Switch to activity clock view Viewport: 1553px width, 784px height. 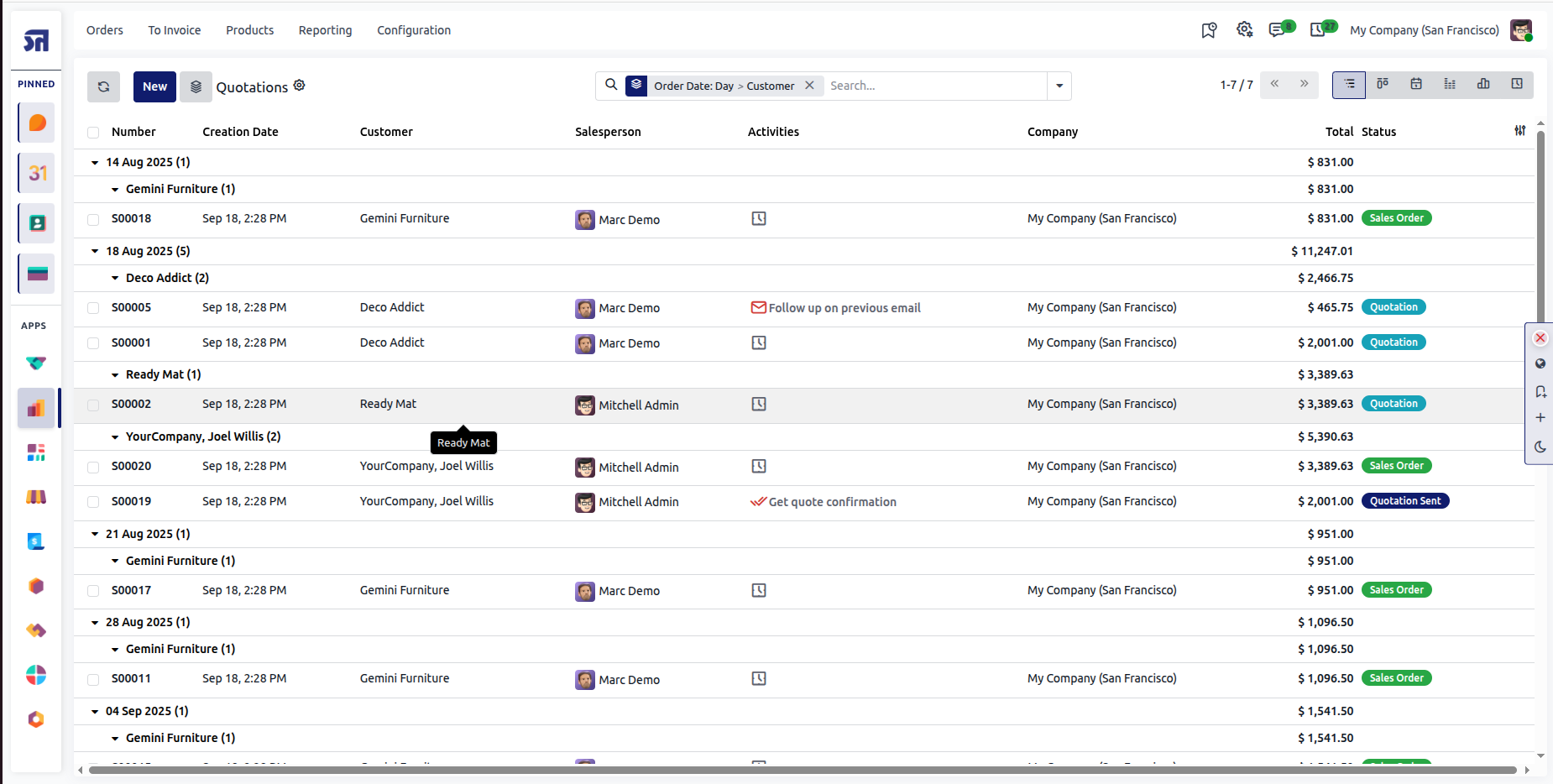click(x=1517, y=85)
